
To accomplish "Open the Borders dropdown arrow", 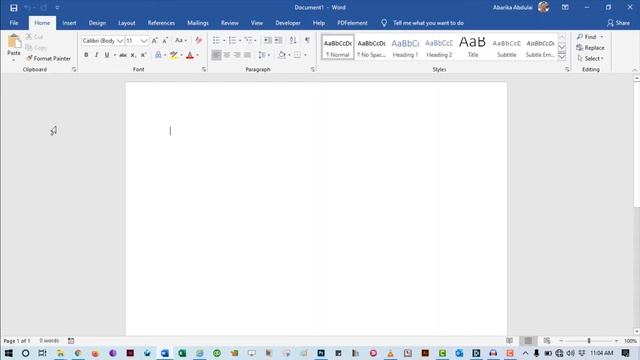I will click(x=305, y=55).
